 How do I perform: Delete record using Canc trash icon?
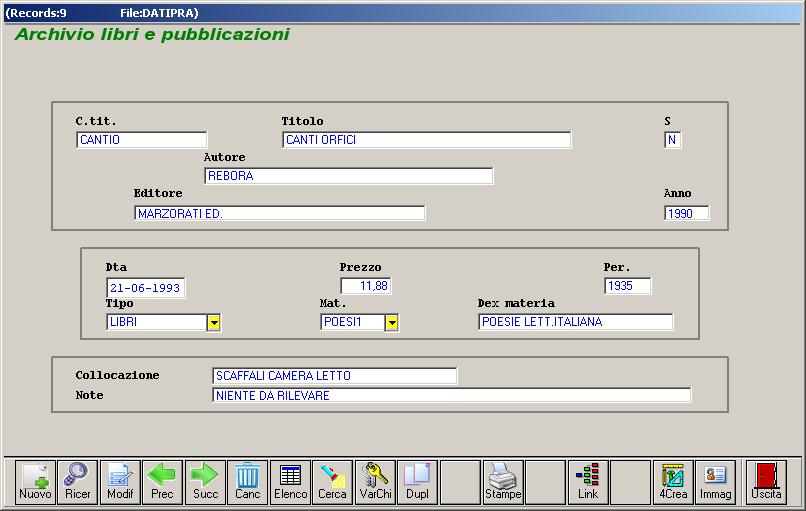pos(247,482)
